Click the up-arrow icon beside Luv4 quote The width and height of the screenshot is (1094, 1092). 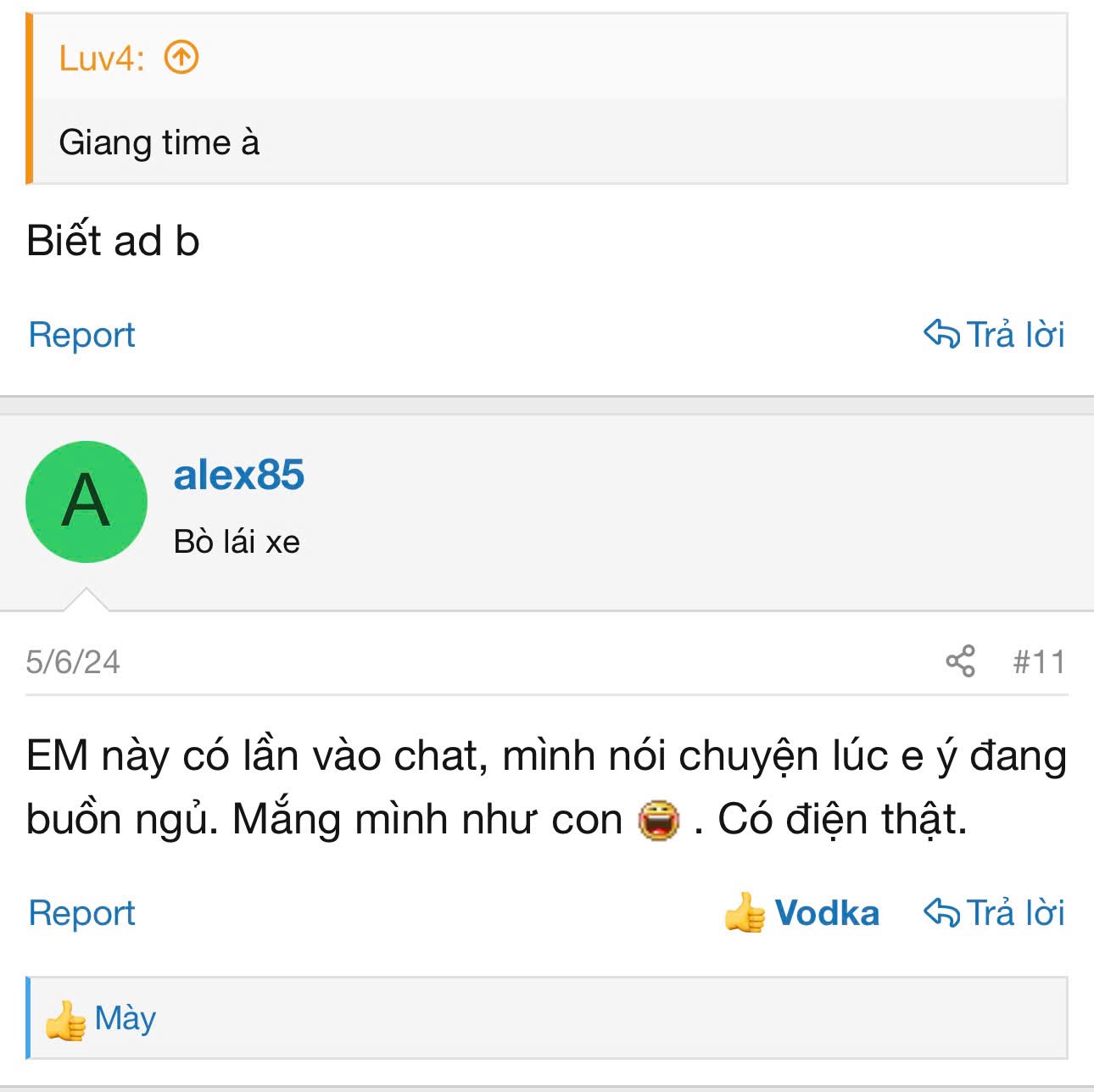[181, 58]
